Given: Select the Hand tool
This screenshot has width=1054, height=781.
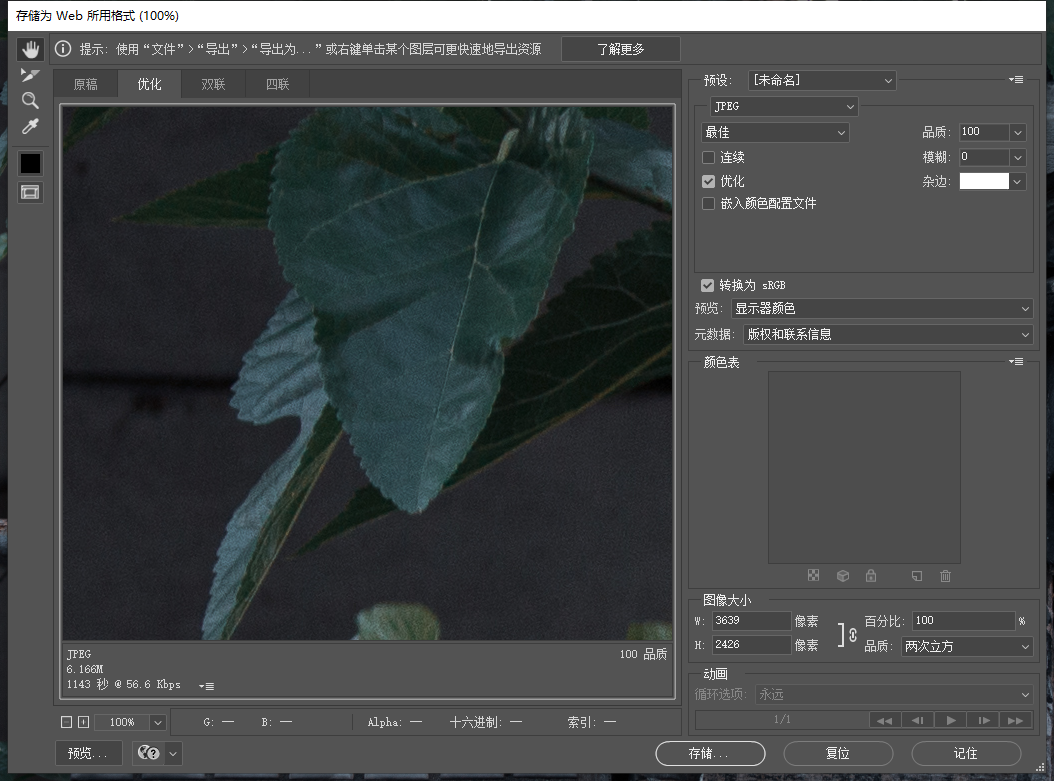Looking at the screenshot, I should coord(30,49).
